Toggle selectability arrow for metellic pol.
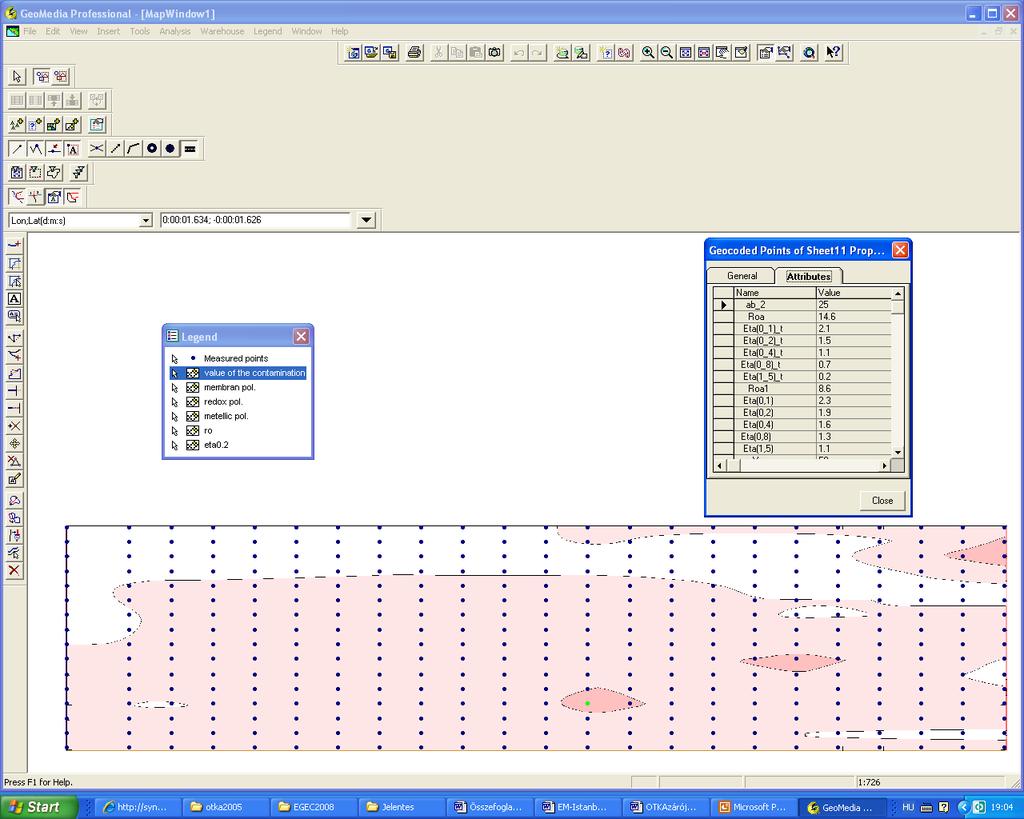 click(174, 416)
